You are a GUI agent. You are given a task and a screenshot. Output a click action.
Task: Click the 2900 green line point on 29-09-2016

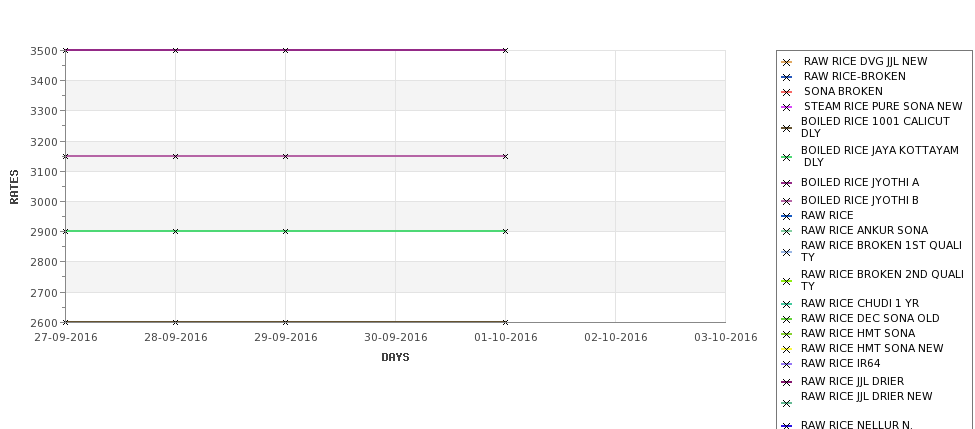pyautogui.click(x=285, y=231)
